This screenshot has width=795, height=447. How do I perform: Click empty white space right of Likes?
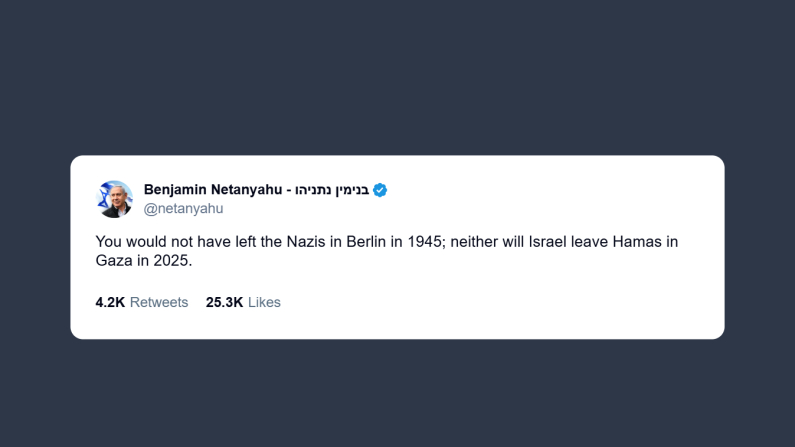tap(500, 302)
